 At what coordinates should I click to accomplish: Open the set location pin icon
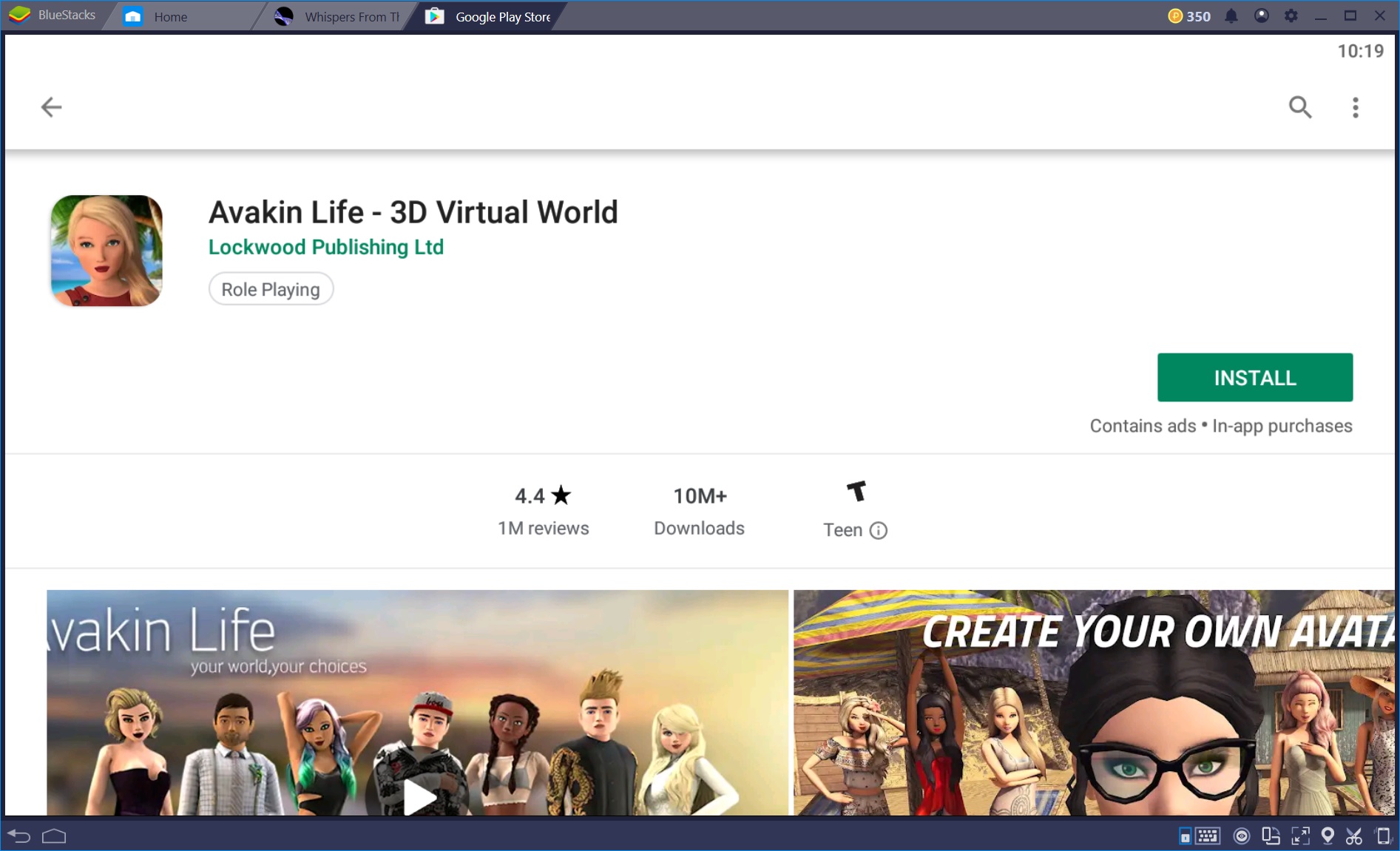[1328, 836]
